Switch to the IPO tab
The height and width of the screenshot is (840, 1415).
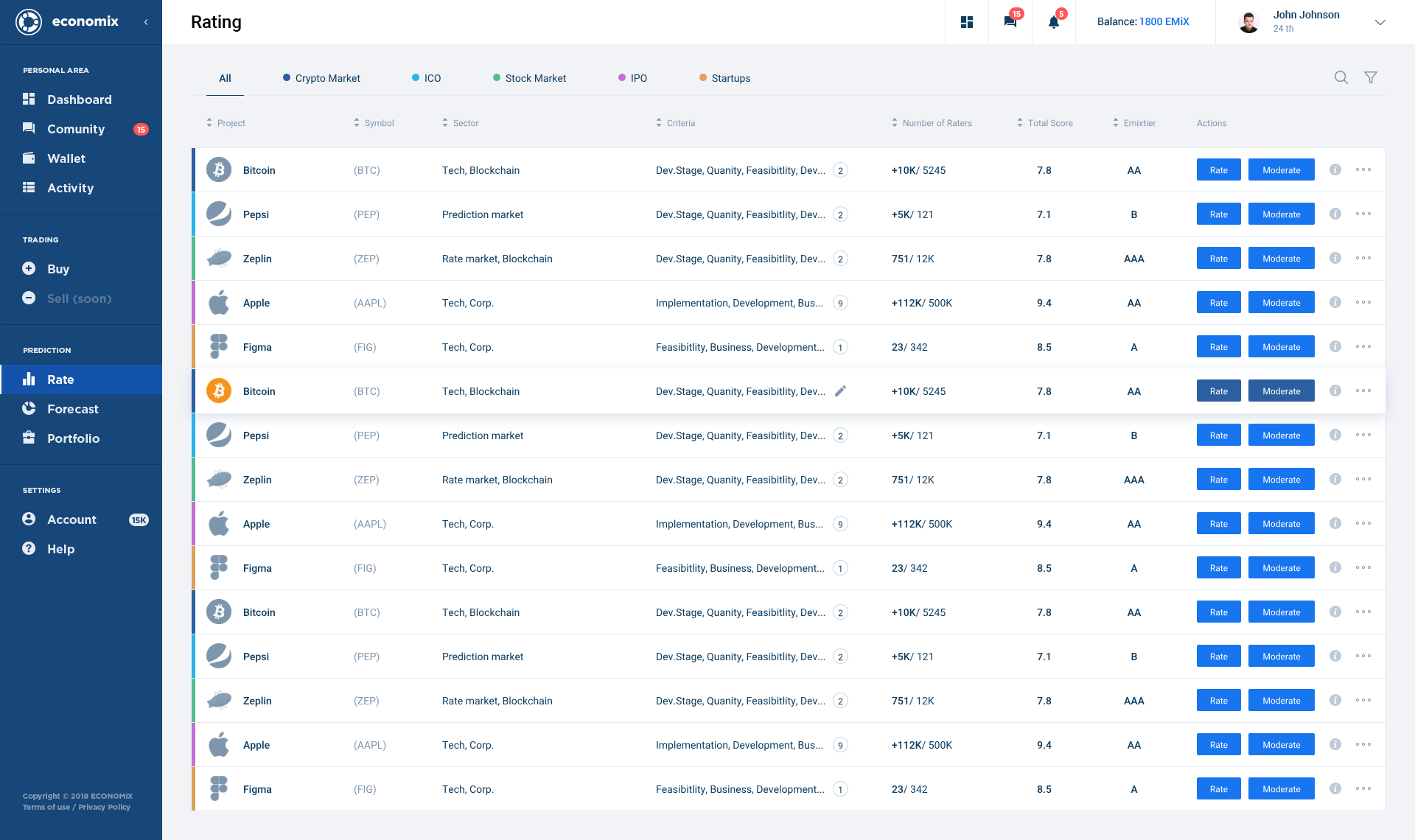[x=632, y=78]
